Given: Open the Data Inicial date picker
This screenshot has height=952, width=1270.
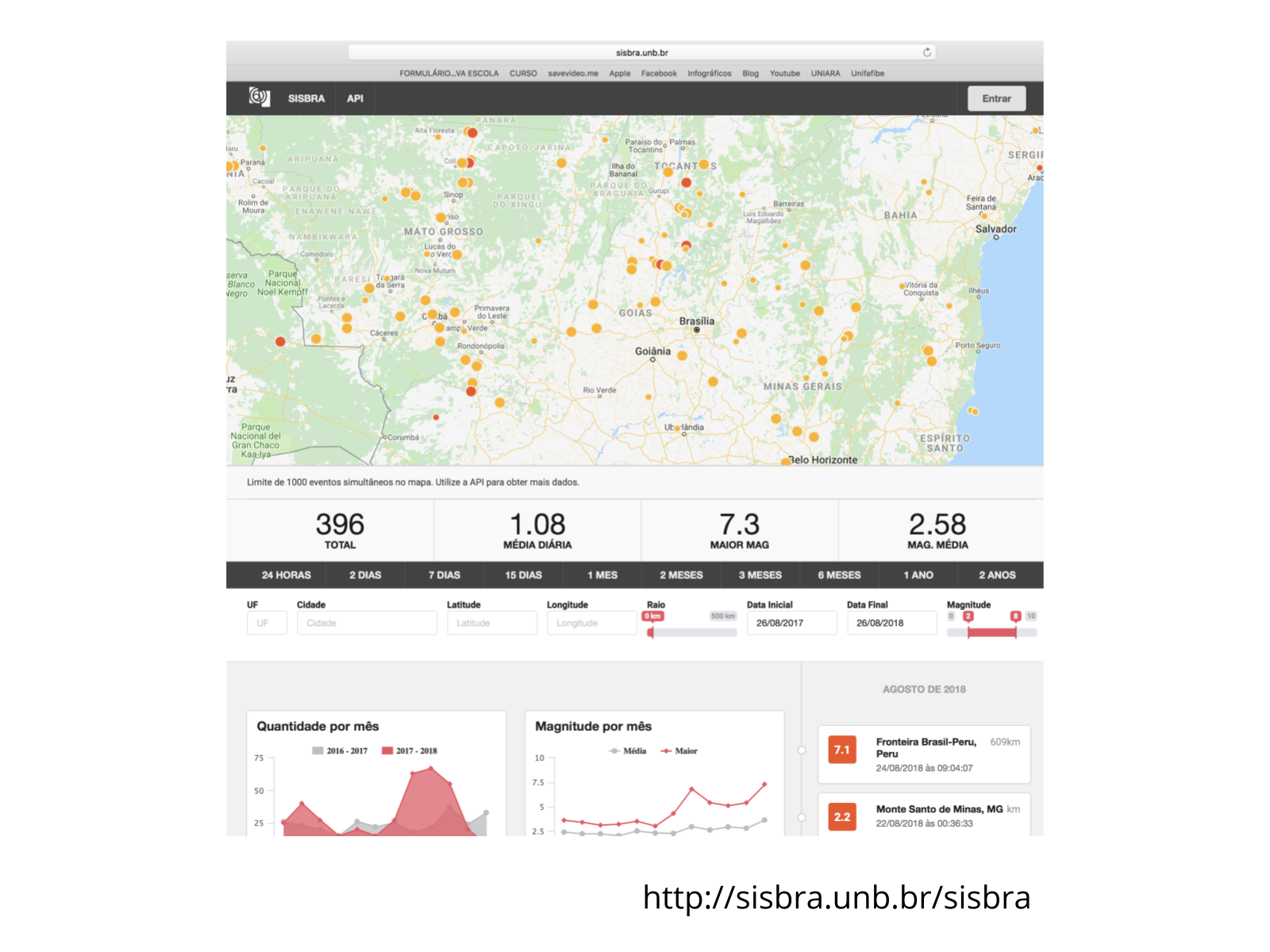Looking at the screenshot, I should click(x=791, y=623).
